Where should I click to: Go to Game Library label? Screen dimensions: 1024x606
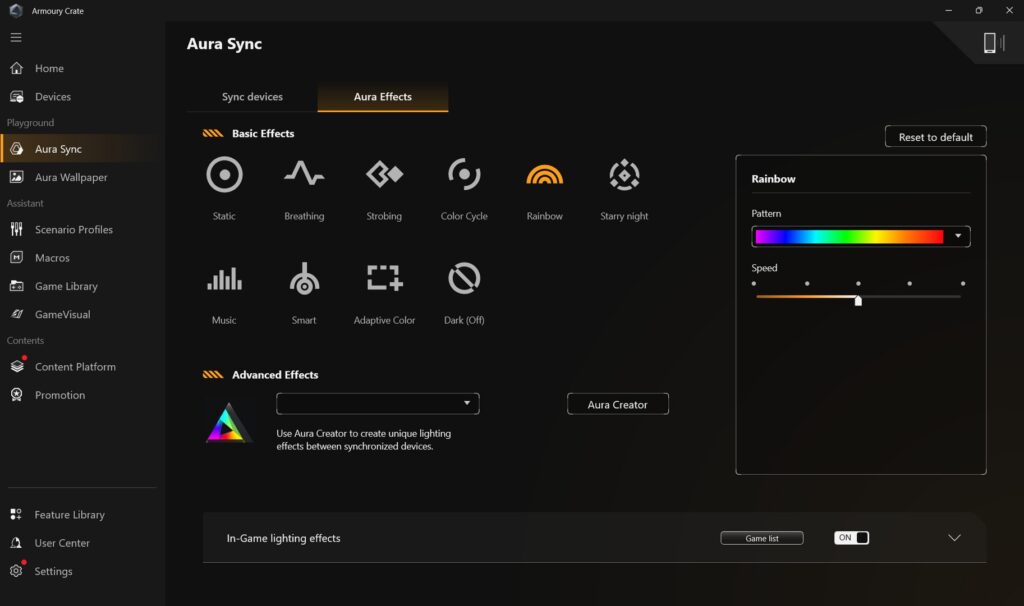[x=66, y=286]
